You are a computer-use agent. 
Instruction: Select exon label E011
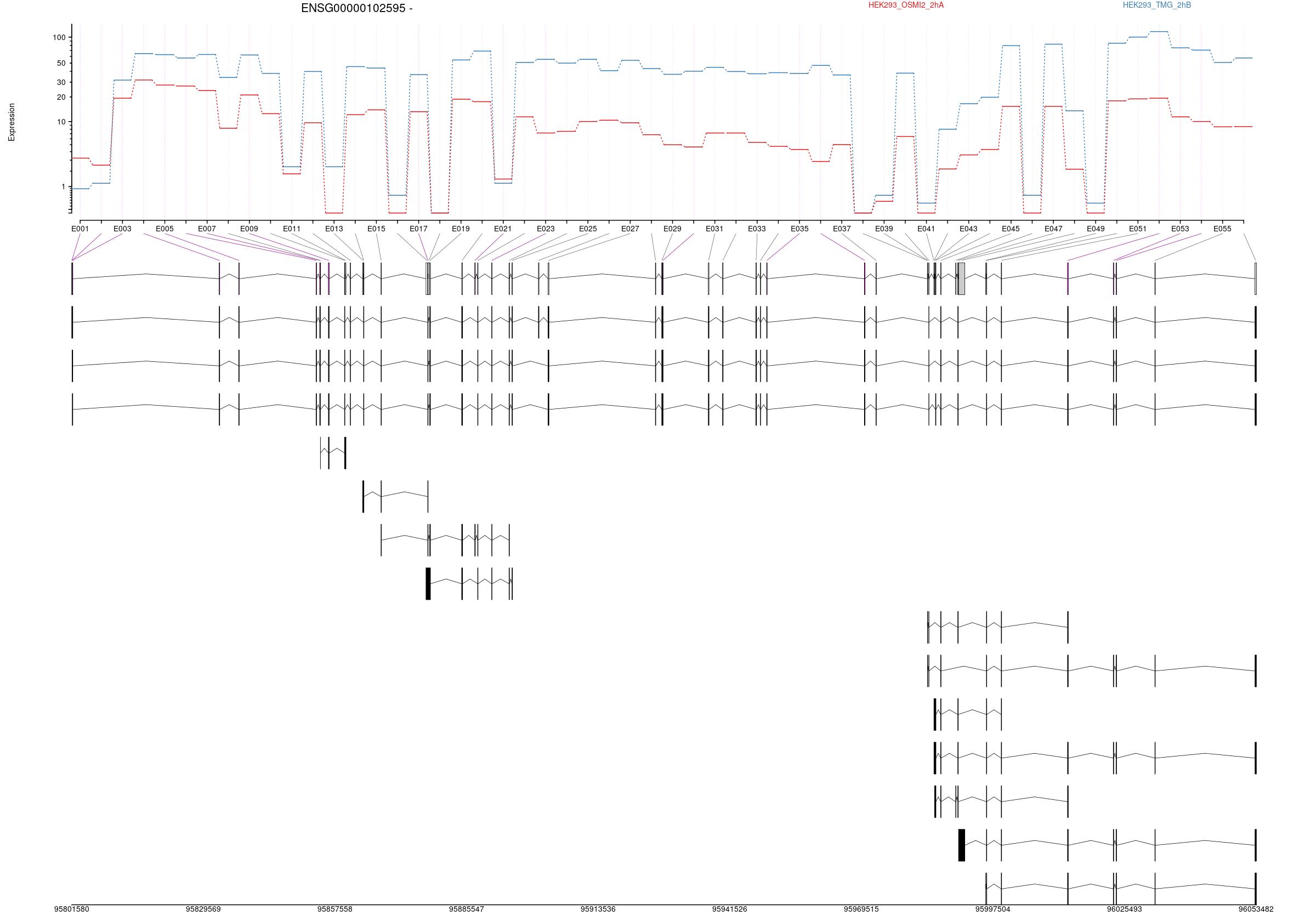(292, 229)
